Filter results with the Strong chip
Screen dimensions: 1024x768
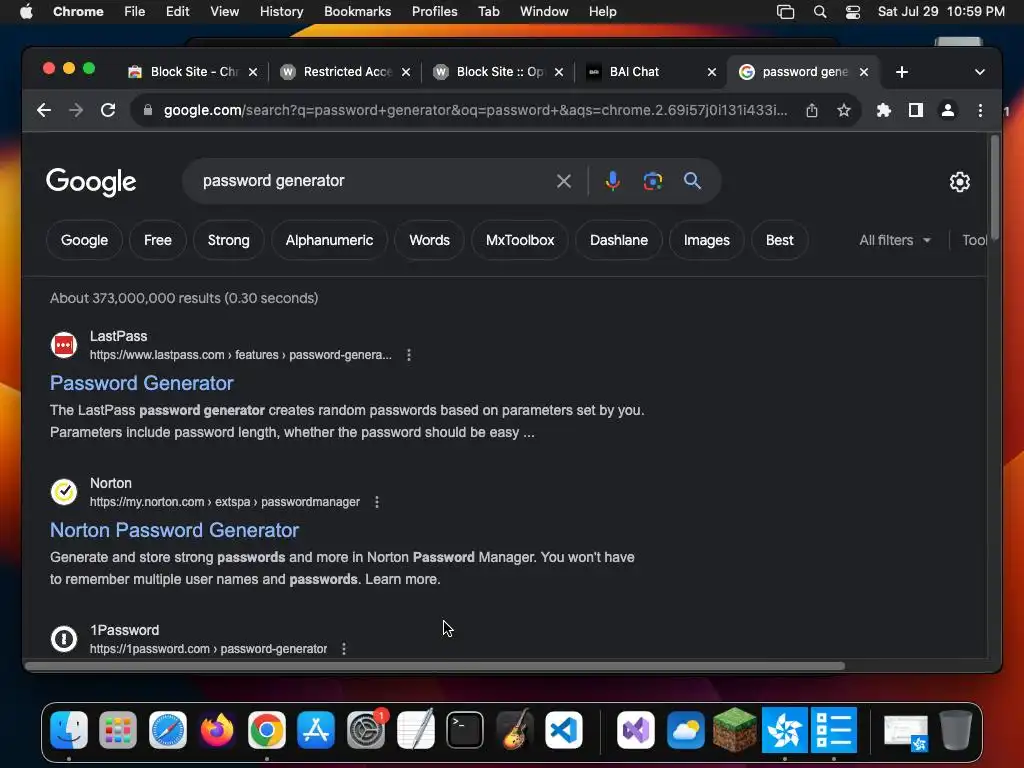coord(229,240)
